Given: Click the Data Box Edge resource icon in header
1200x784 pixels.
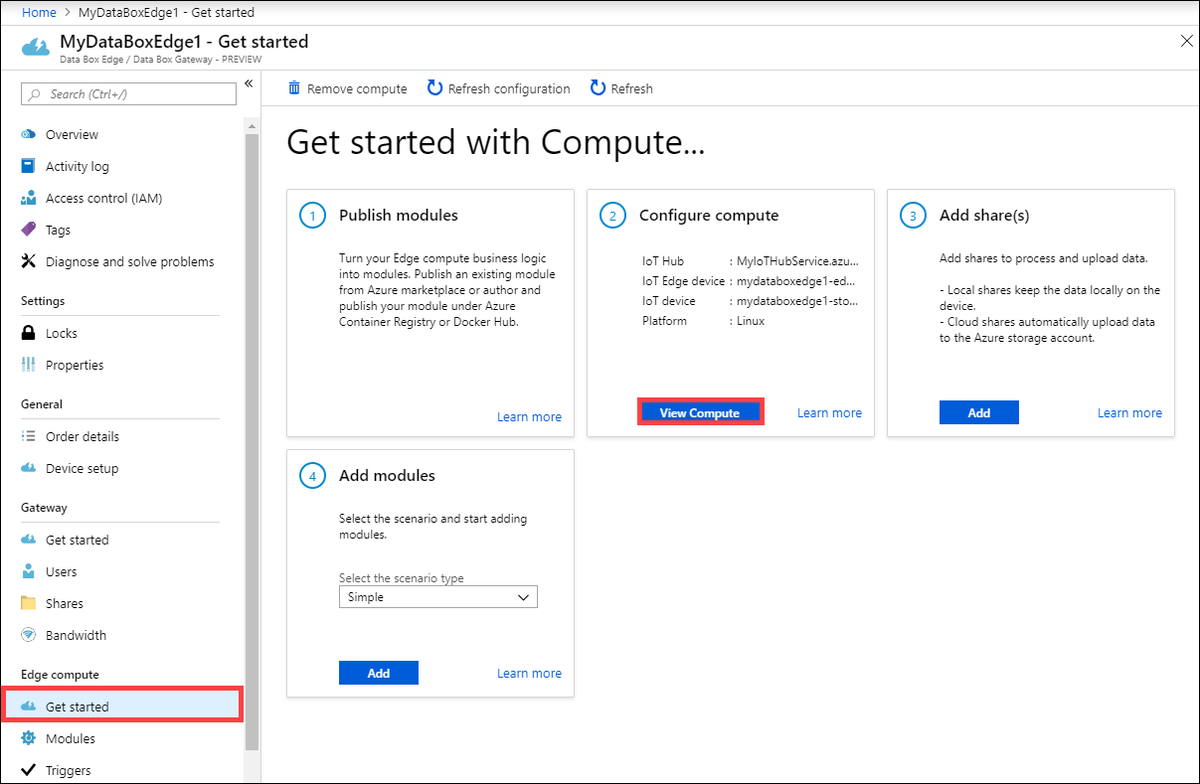Looking at the screenshot, I should point(36,48).
